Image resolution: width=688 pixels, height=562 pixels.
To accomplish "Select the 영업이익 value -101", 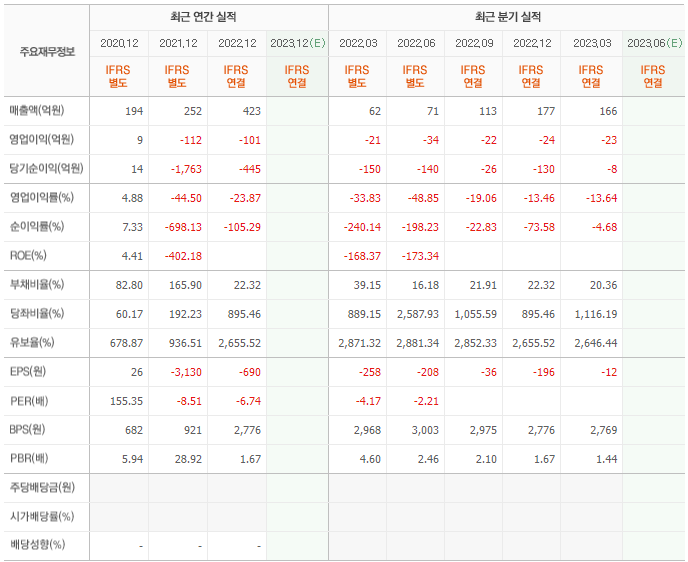I will point(250,140).
